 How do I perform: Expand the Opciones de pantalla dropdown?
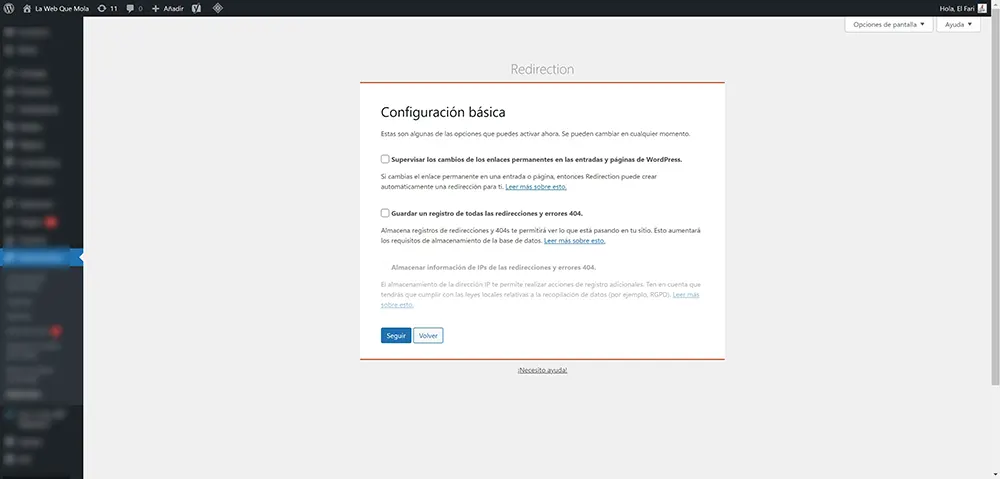click(x=888, y=25)
